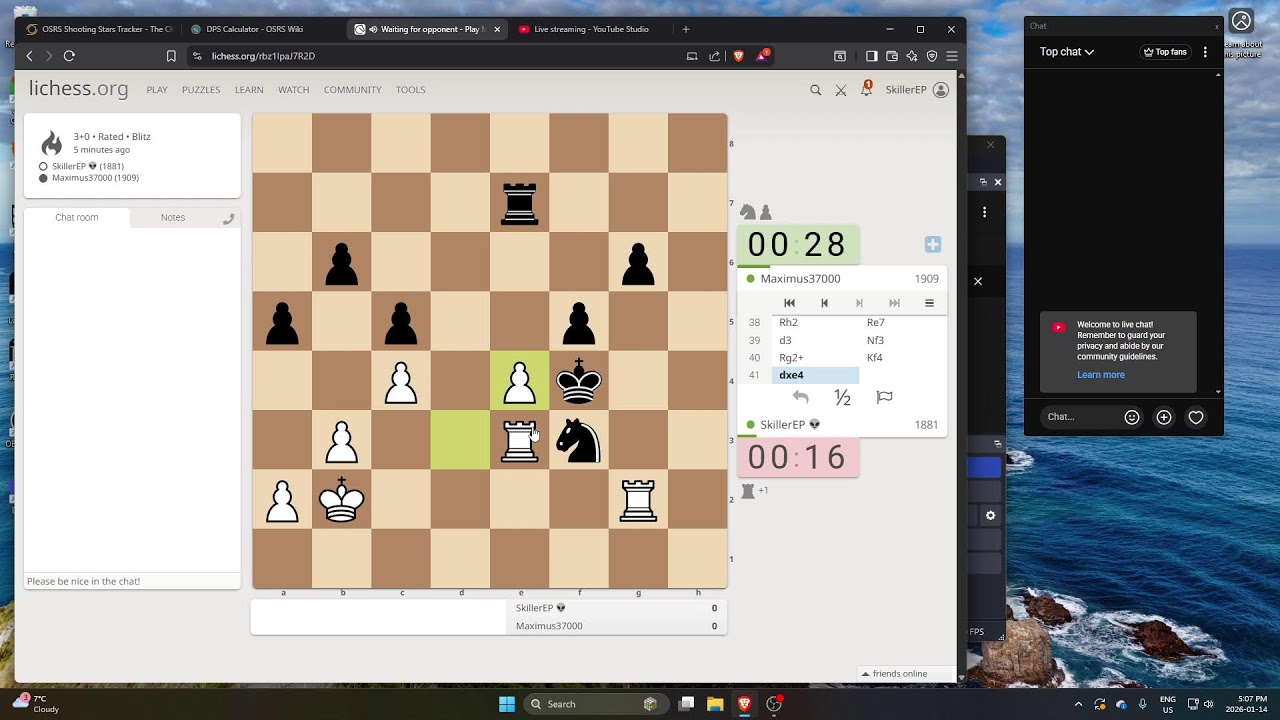This screenshot has height=720, width=1280.
Task: Click the black king on f4
Action: click(579, 381)
